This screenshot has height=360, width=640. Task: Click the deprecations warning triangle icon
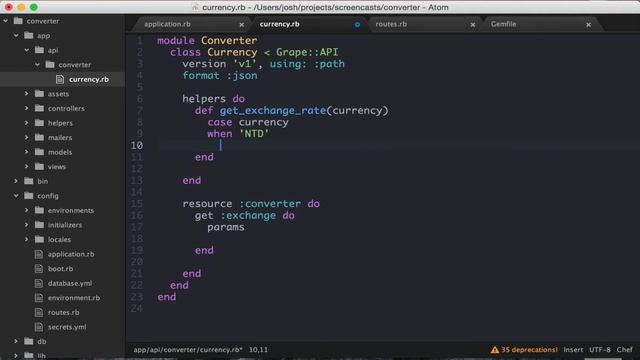click(x=495, y=350)
